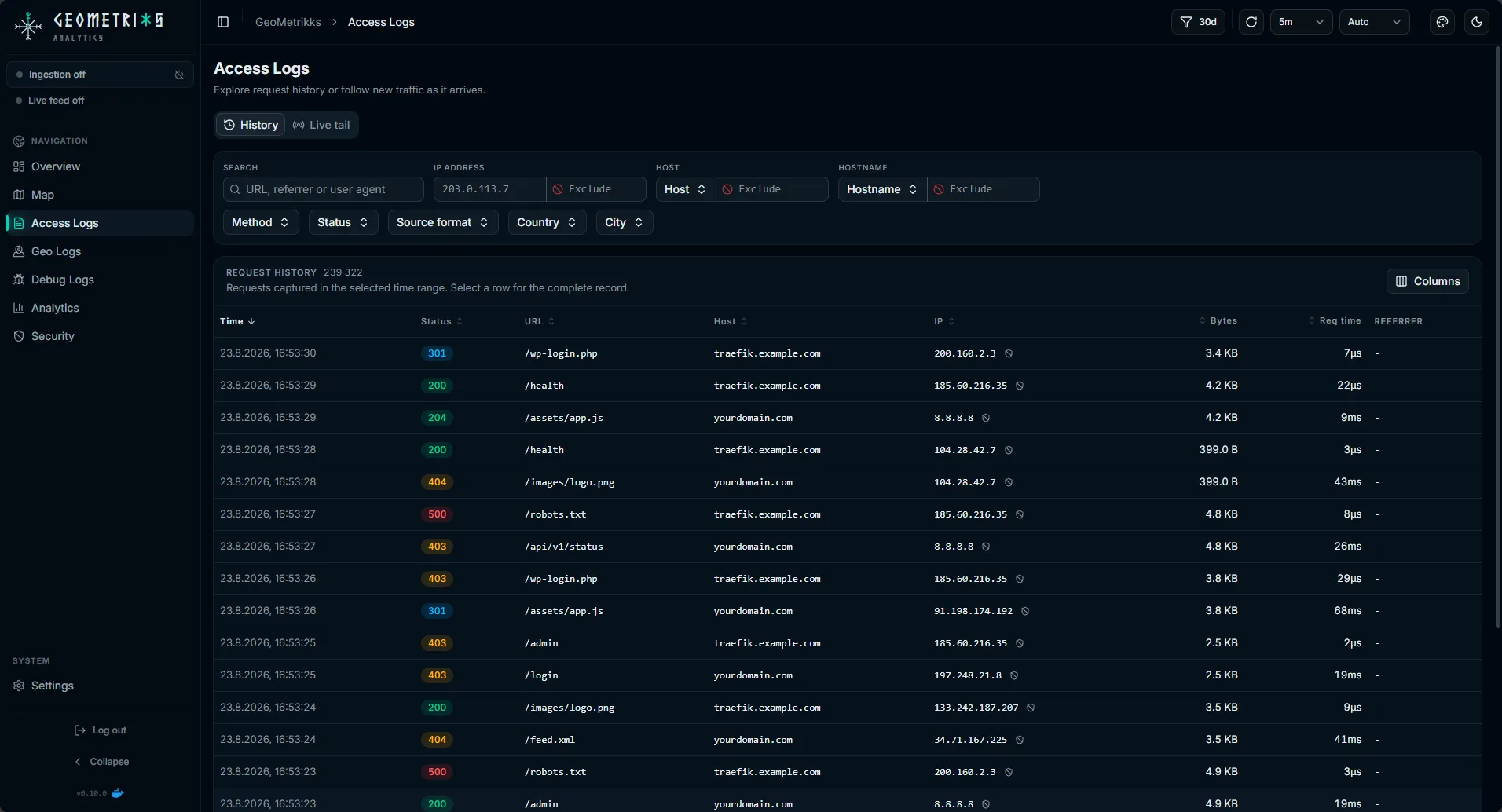Screen dimensions: 1502x812
Task: Open Overview in the navigation
Action: 100,166
